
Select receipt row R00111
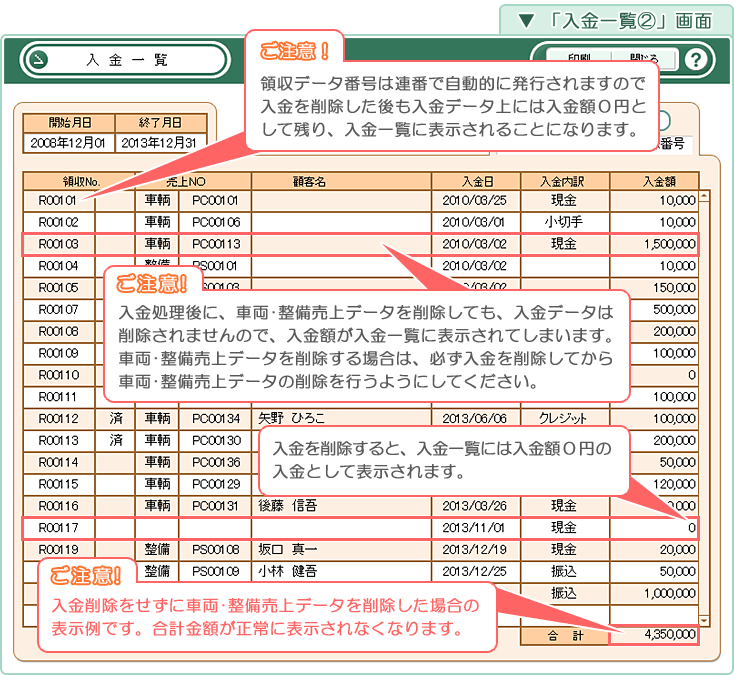[360, 397]
